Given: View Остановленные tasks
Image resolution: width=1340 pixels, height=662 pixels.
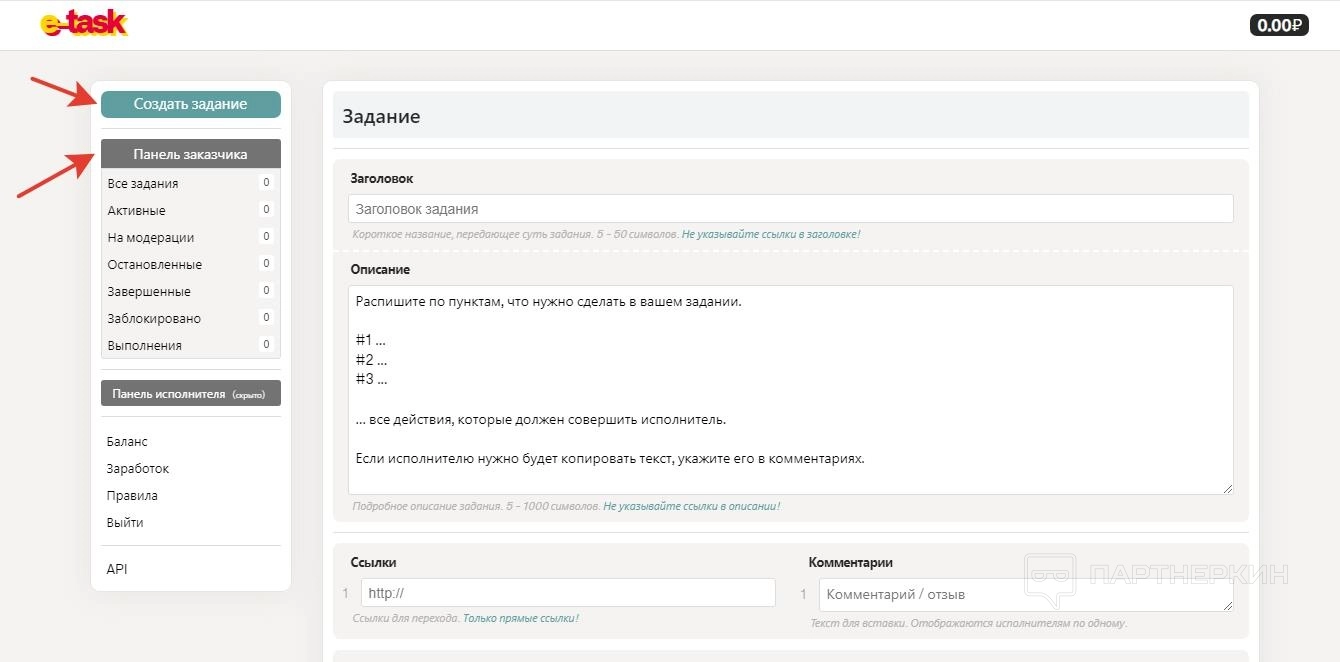Looking at the screenshot, I should click(155, 265).
